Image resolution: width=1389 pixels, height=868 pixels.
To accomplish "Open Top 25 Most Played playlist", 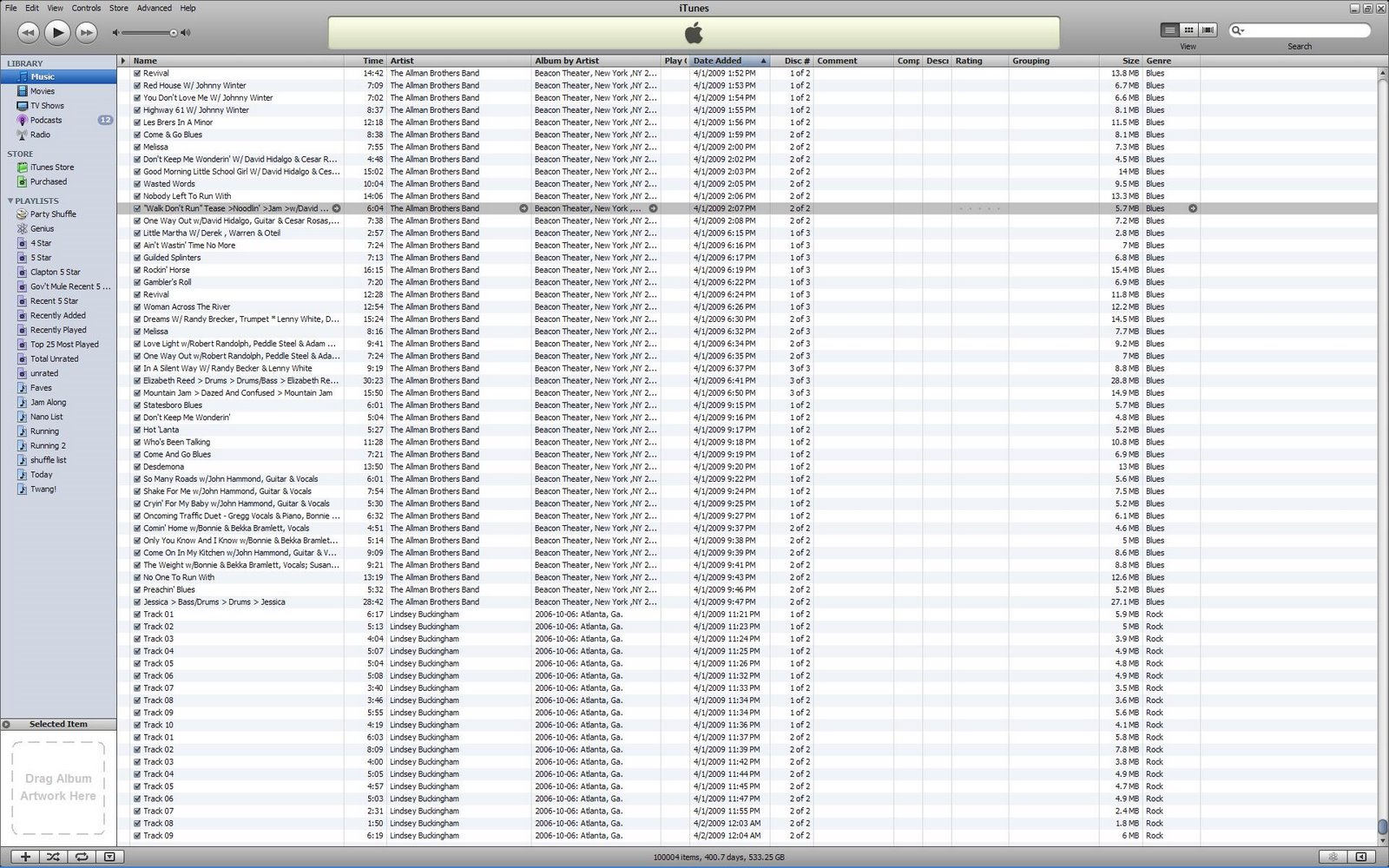I will click(58, 345).
